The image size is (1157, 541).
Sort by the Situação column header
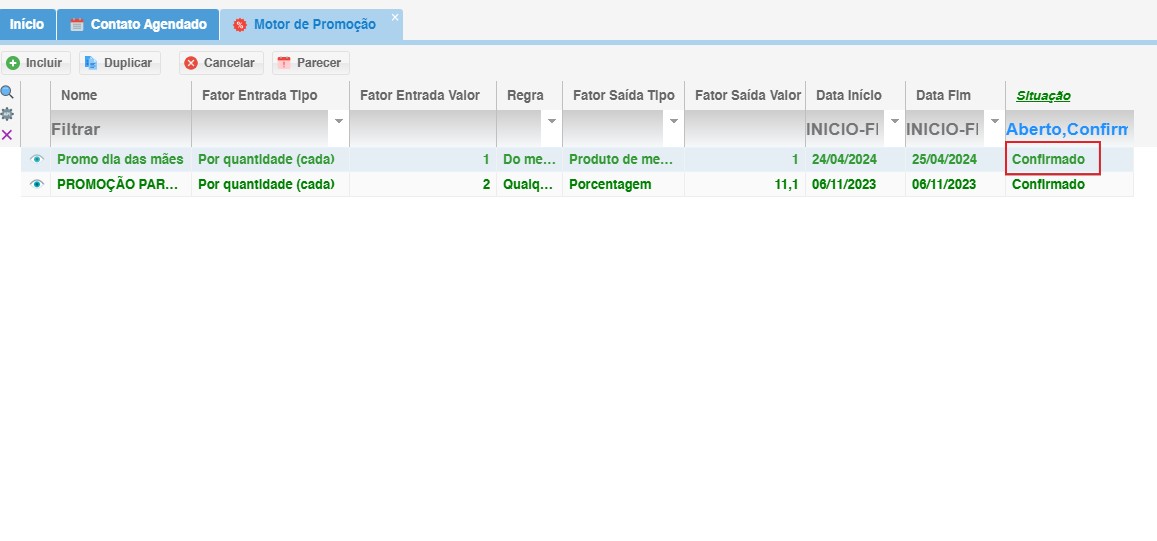(1043, 96)
